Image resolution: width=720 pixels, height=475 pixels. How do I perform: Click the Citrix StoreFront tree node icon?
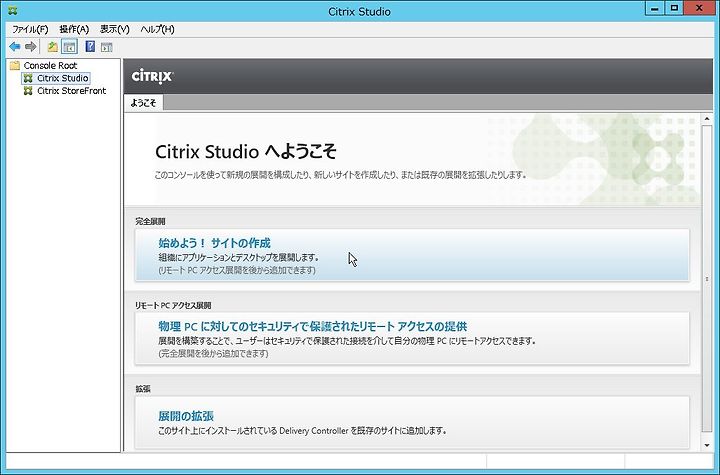click(x=28, y=91)
